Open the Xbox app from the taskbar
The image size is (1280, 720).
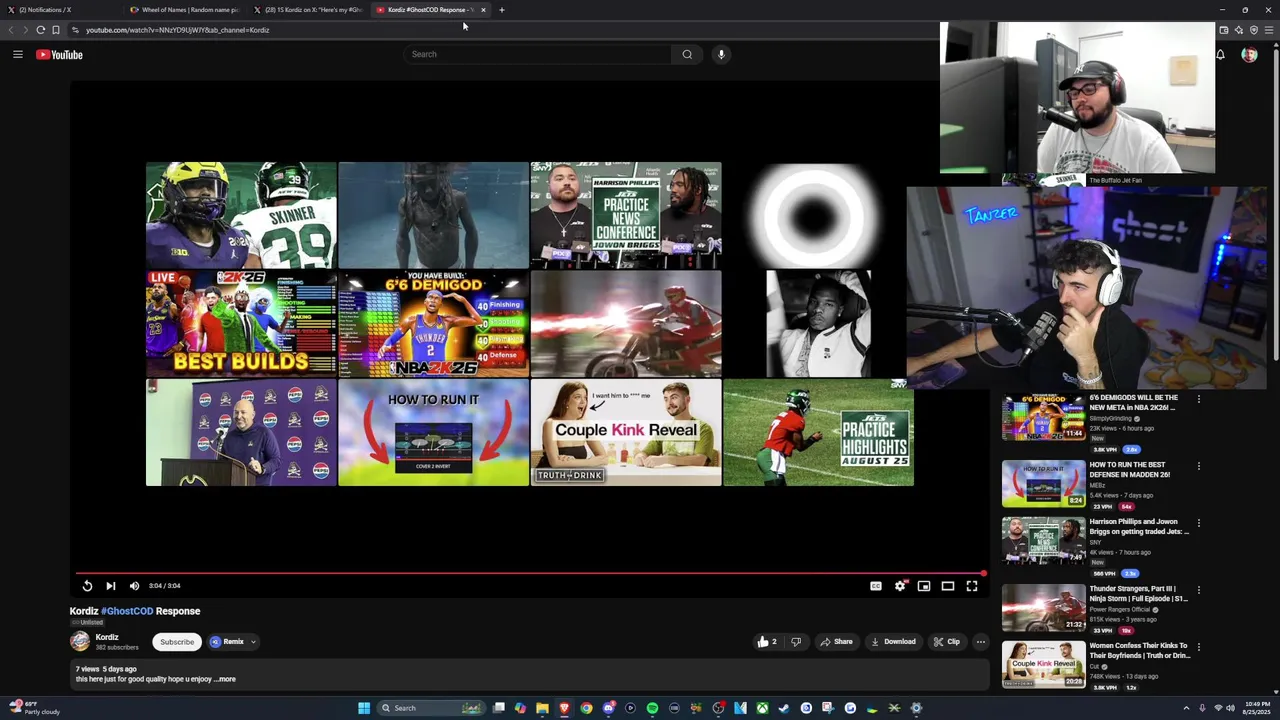coord(762,708)
